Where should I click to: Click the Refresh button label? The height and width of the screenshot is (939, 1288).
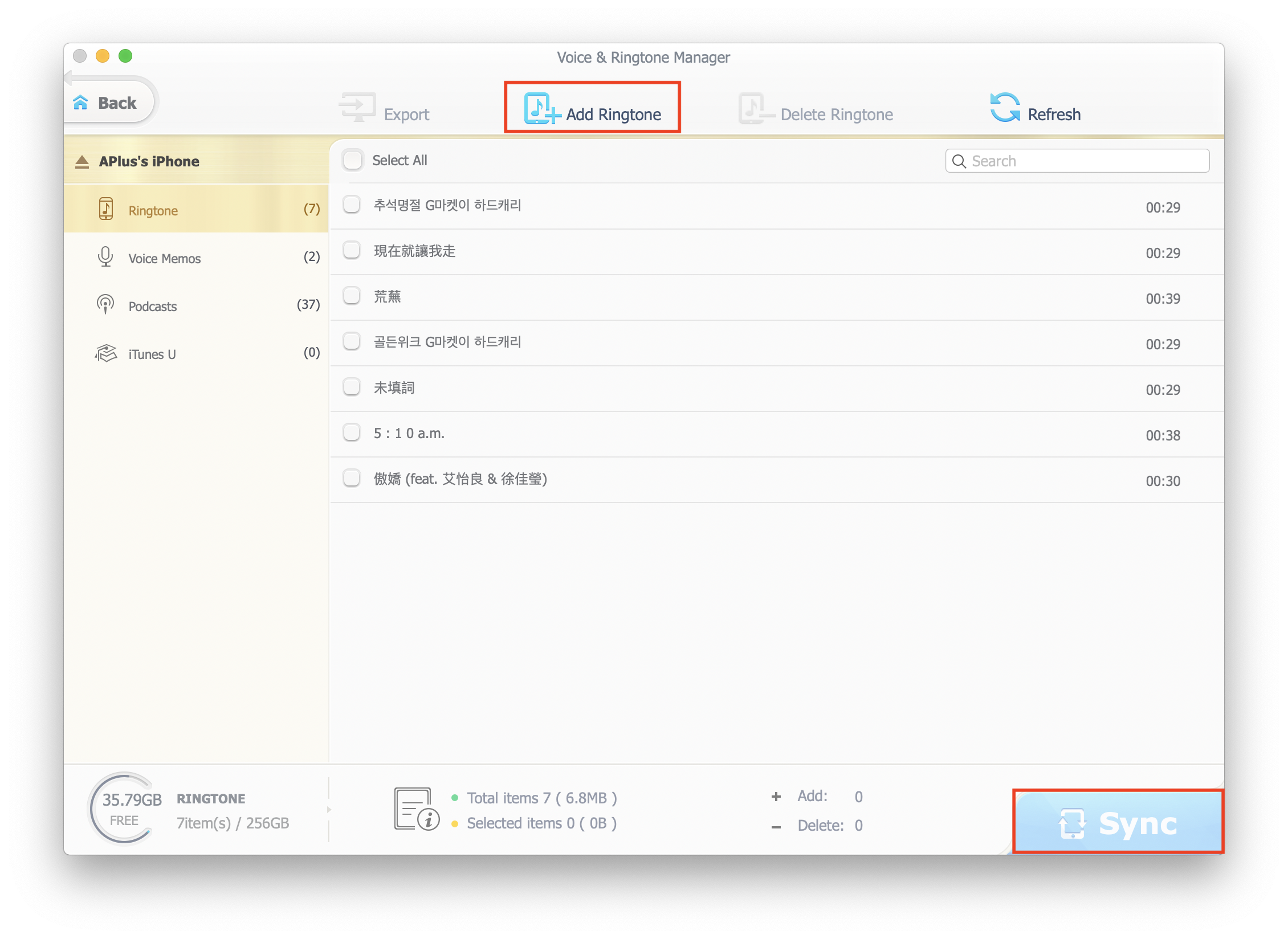(x=1054, y=115)
